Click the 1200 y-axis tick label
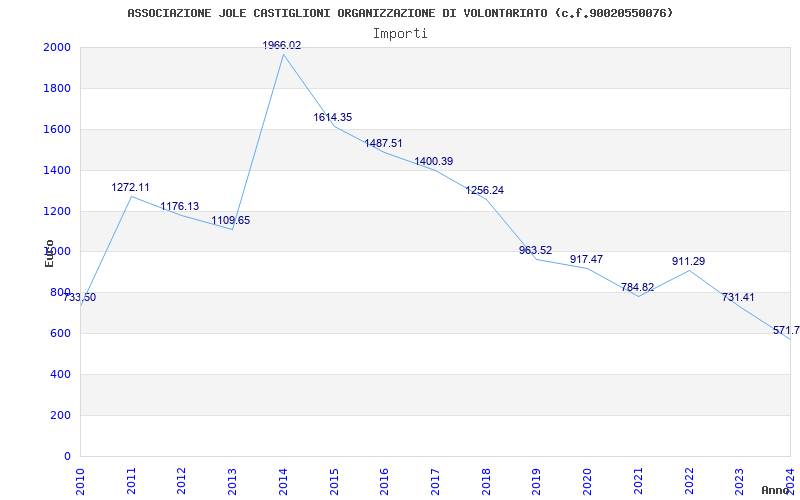Screen dimensions: 800x500 pos(59,211)
